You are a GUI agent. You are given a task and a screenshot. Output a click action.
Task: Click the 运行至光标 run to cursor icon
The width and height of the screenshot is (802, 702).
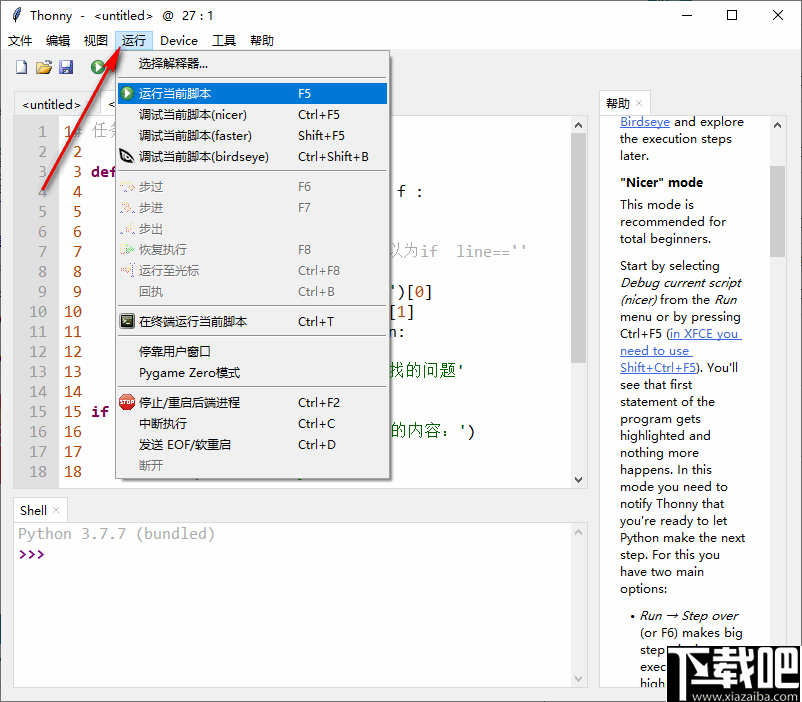click(127, 270)
